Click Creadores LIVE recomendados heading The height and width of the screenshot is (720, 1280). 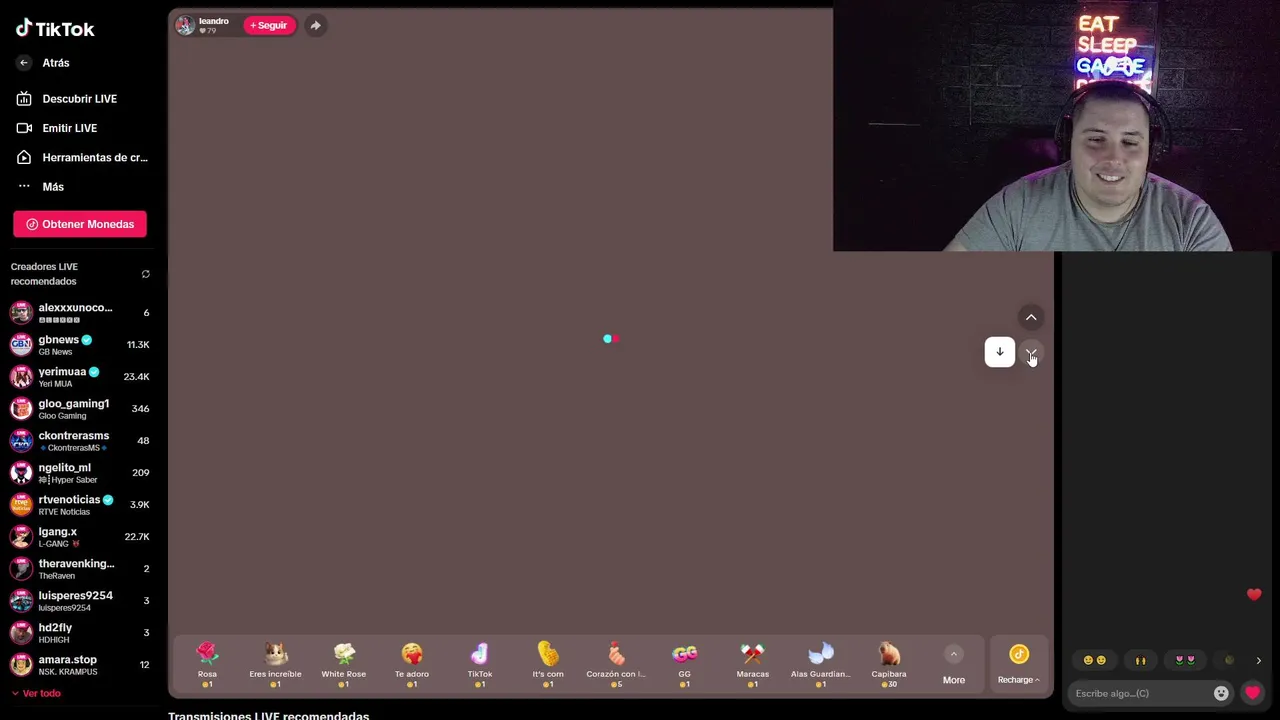[x=44, y=274]
